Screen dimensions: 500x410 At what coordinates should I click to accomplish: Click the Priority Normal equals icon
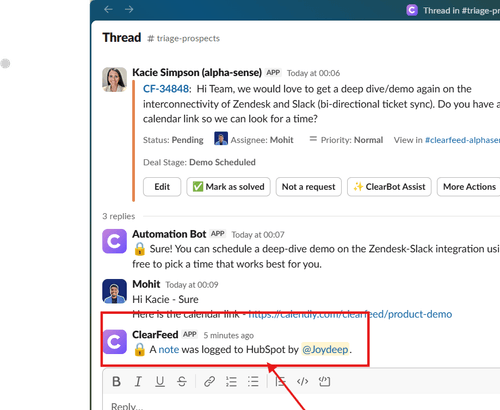click(x=313, y=139)
